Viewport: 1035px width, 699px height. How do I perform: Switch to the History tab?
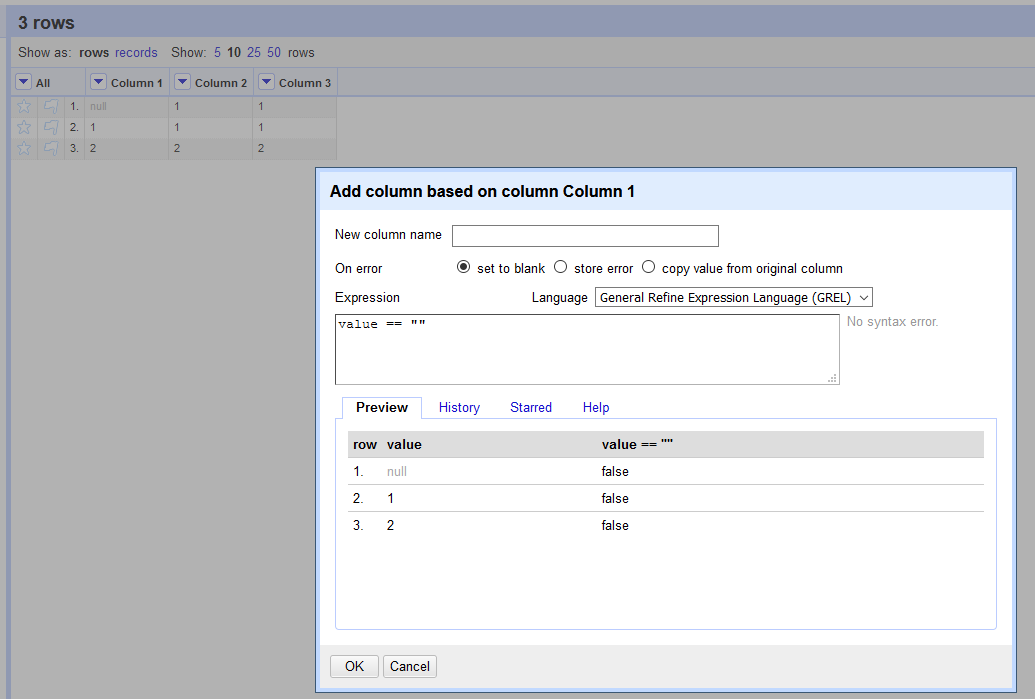(x=459, y=407)
